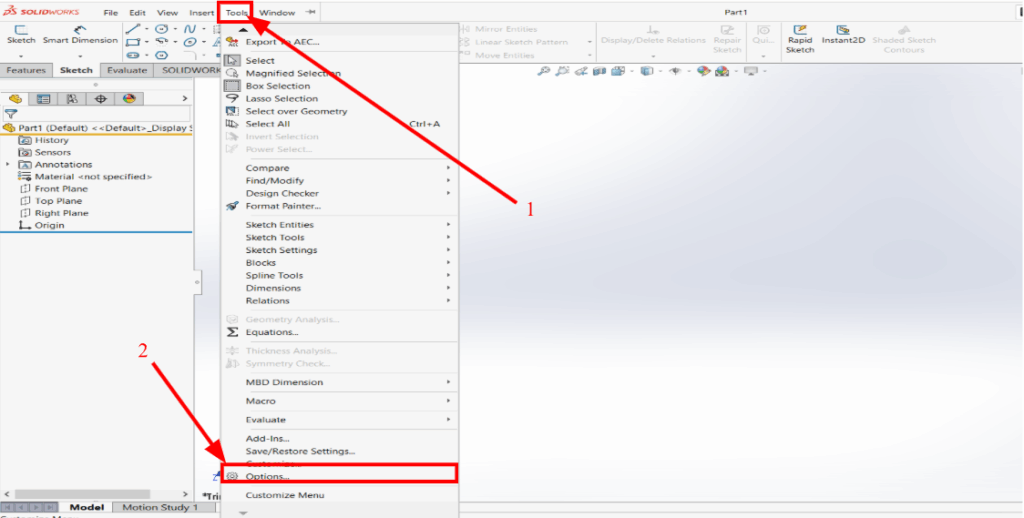Click Customize Menu entry

tap(340, 495)
